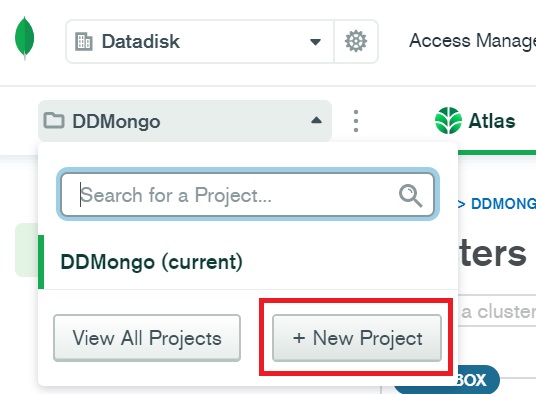Focus the Search for a Project field
The image size is (536, 394).
pyautogui.click(x=248, y=195)
